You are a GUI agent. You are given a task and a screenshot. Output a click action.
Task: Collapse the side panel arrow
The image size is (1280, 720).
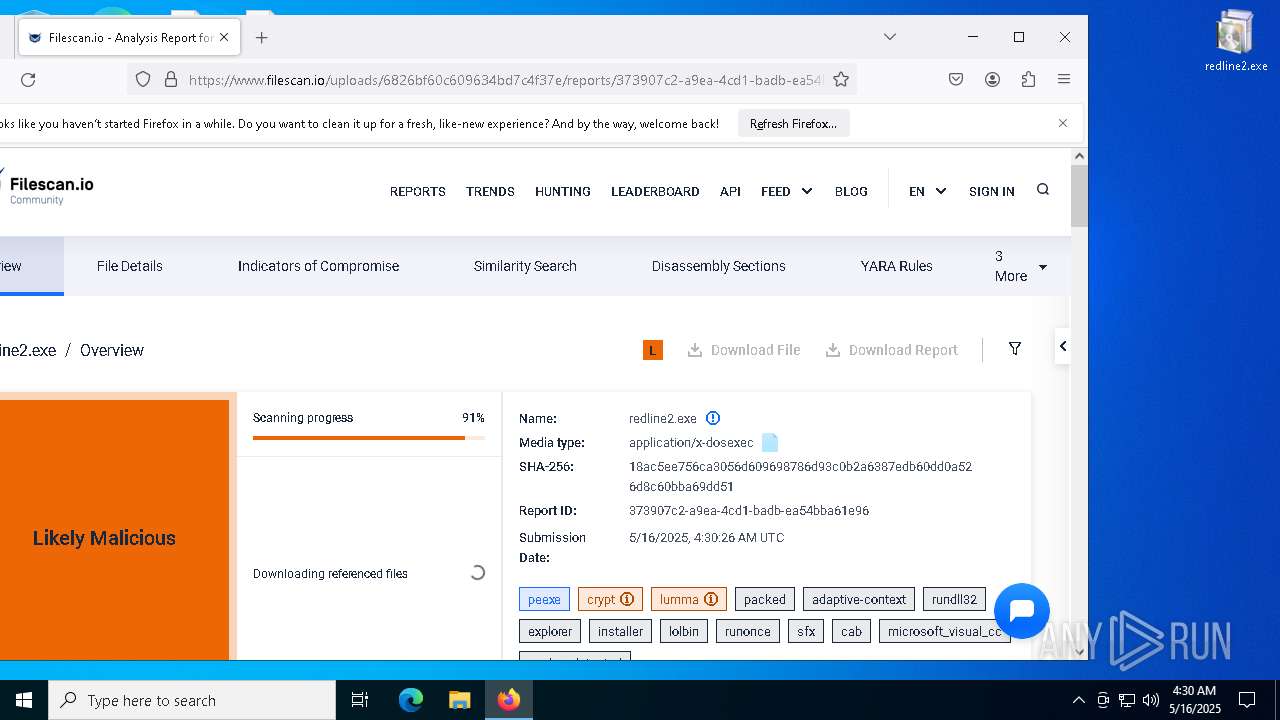coord(1063,346)
